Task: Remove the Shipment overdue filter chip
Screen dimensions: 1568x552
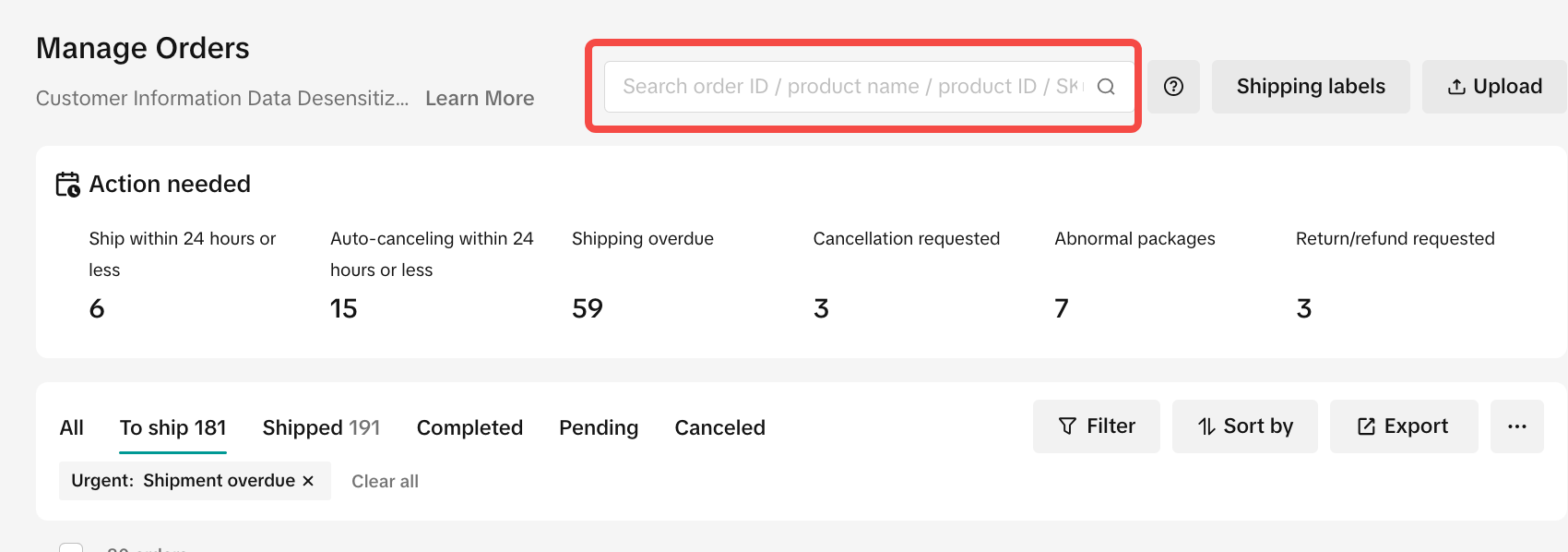Action: click(x=308, y=481)
